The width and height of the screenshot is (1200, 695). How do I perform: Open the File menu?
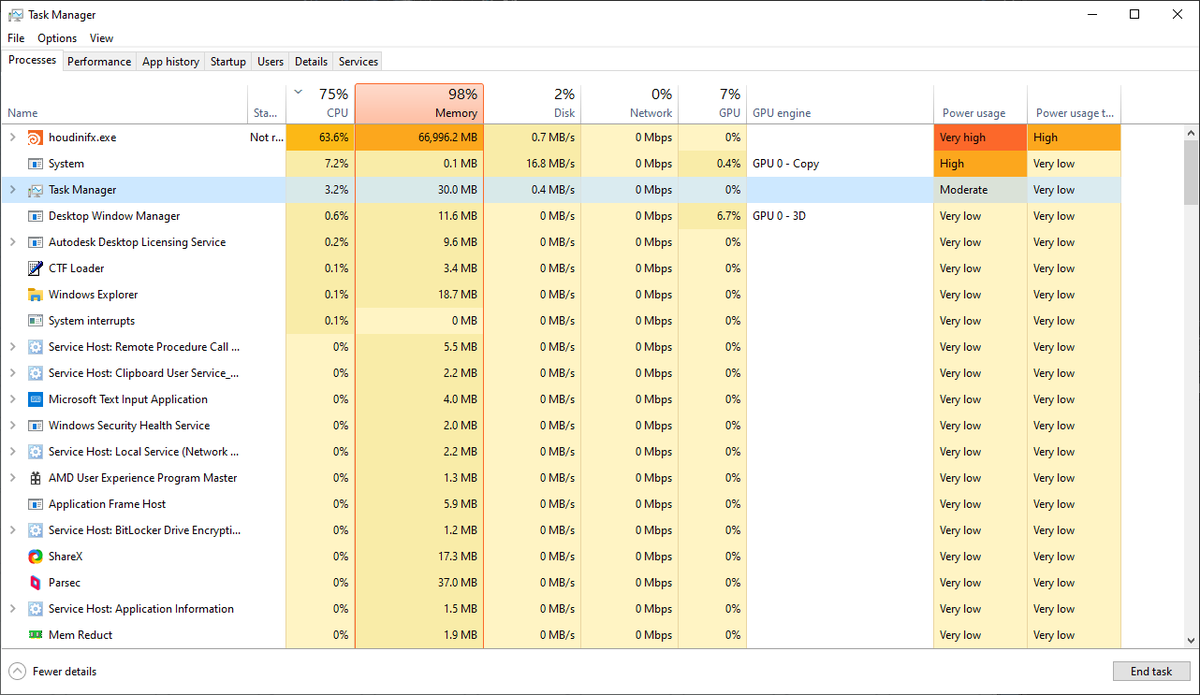[16, 38]
